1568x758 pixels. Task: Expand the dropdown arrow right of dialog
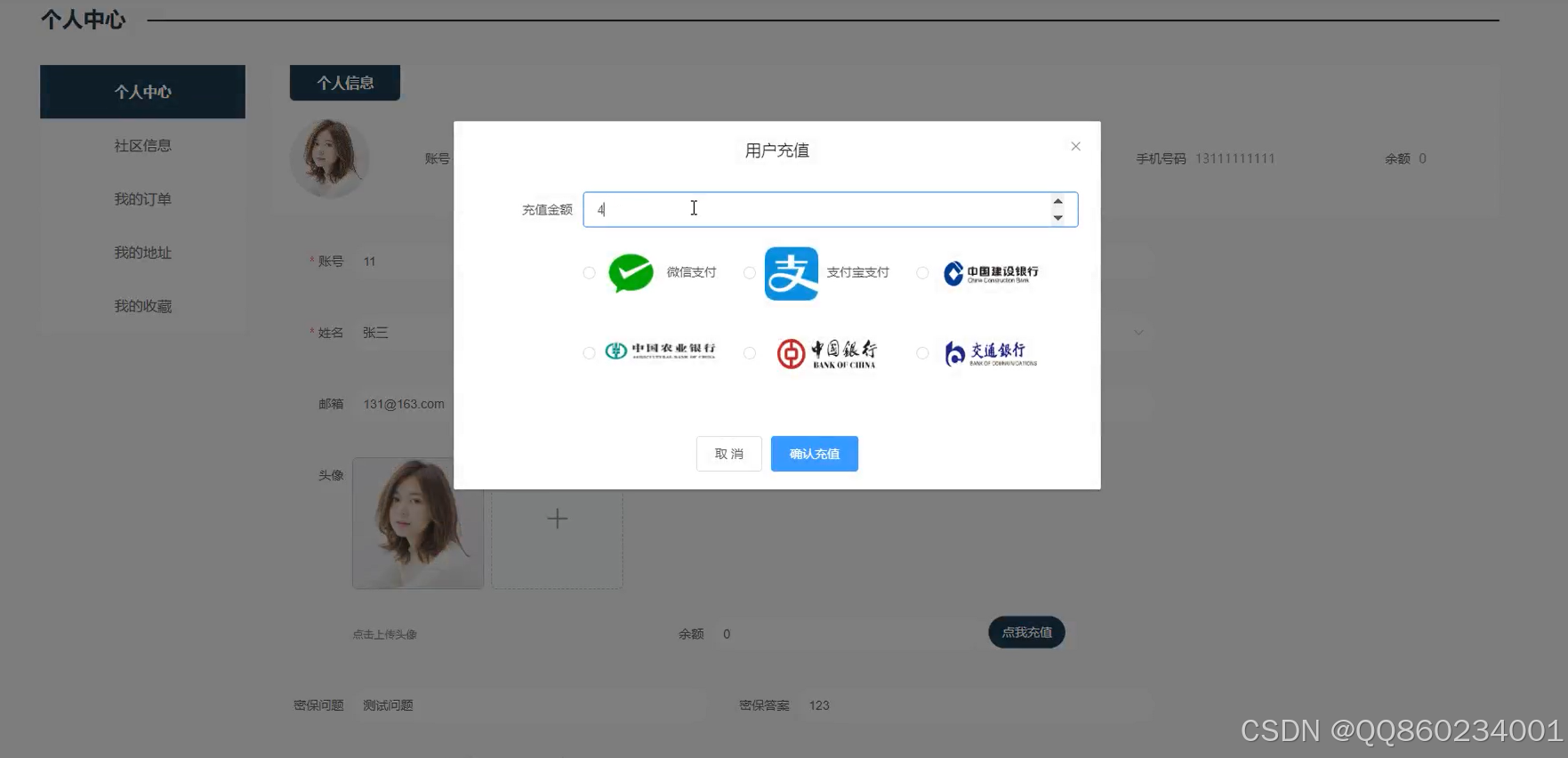pyautogui.click(x=1138, y=333)
